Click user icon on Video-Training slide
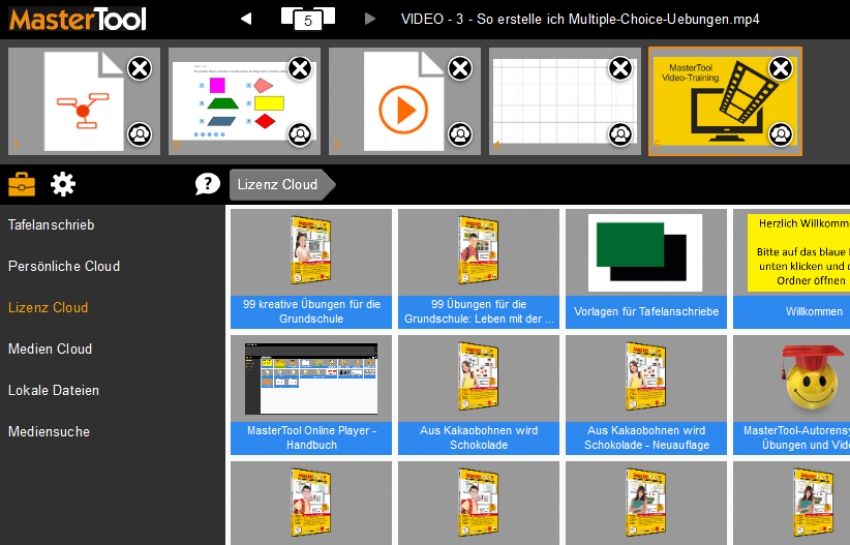This screenshot has height=545, width=850. [x=780, y=134]
